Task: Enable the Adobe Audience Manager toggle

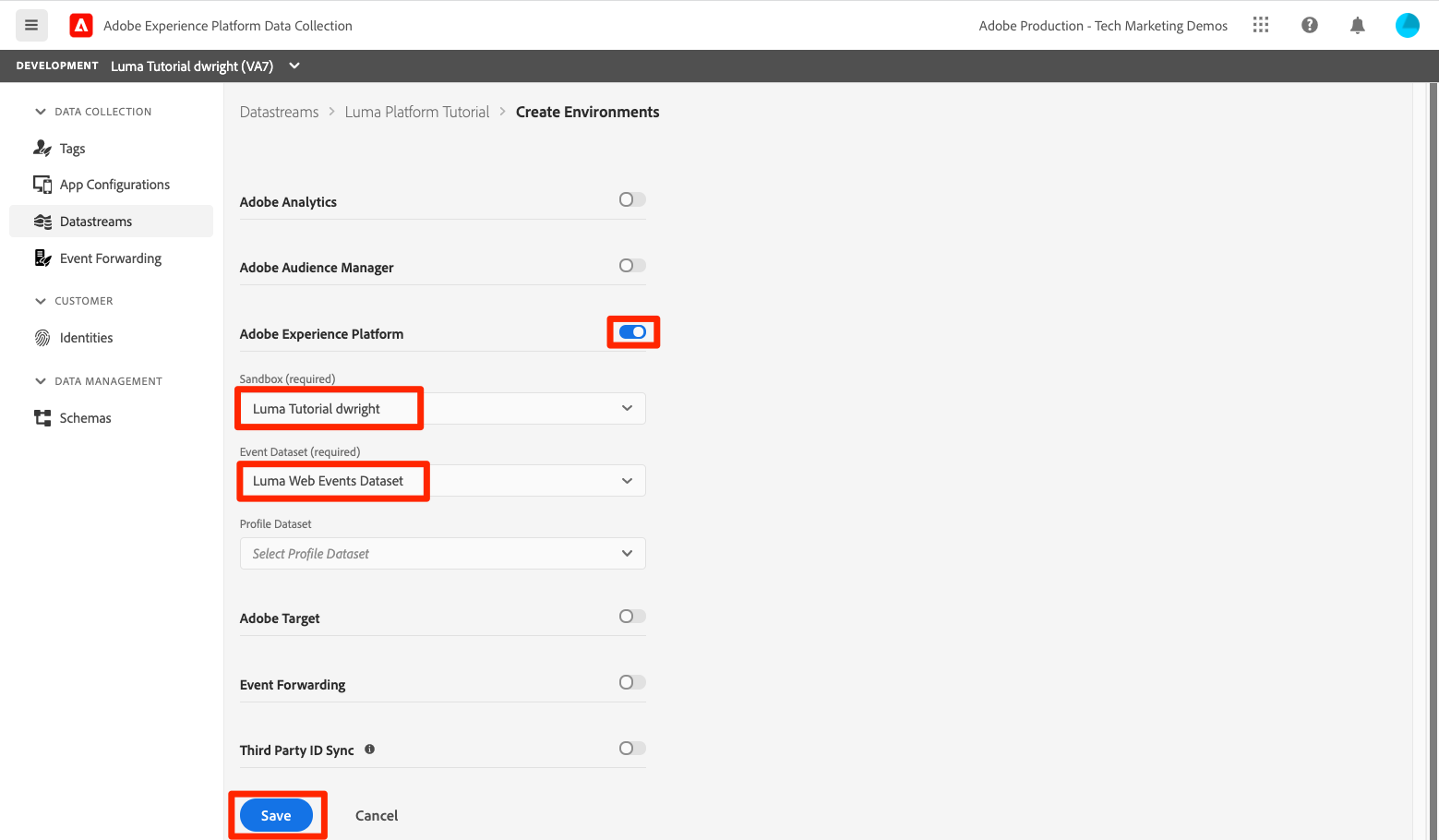Action: (632, 266)
